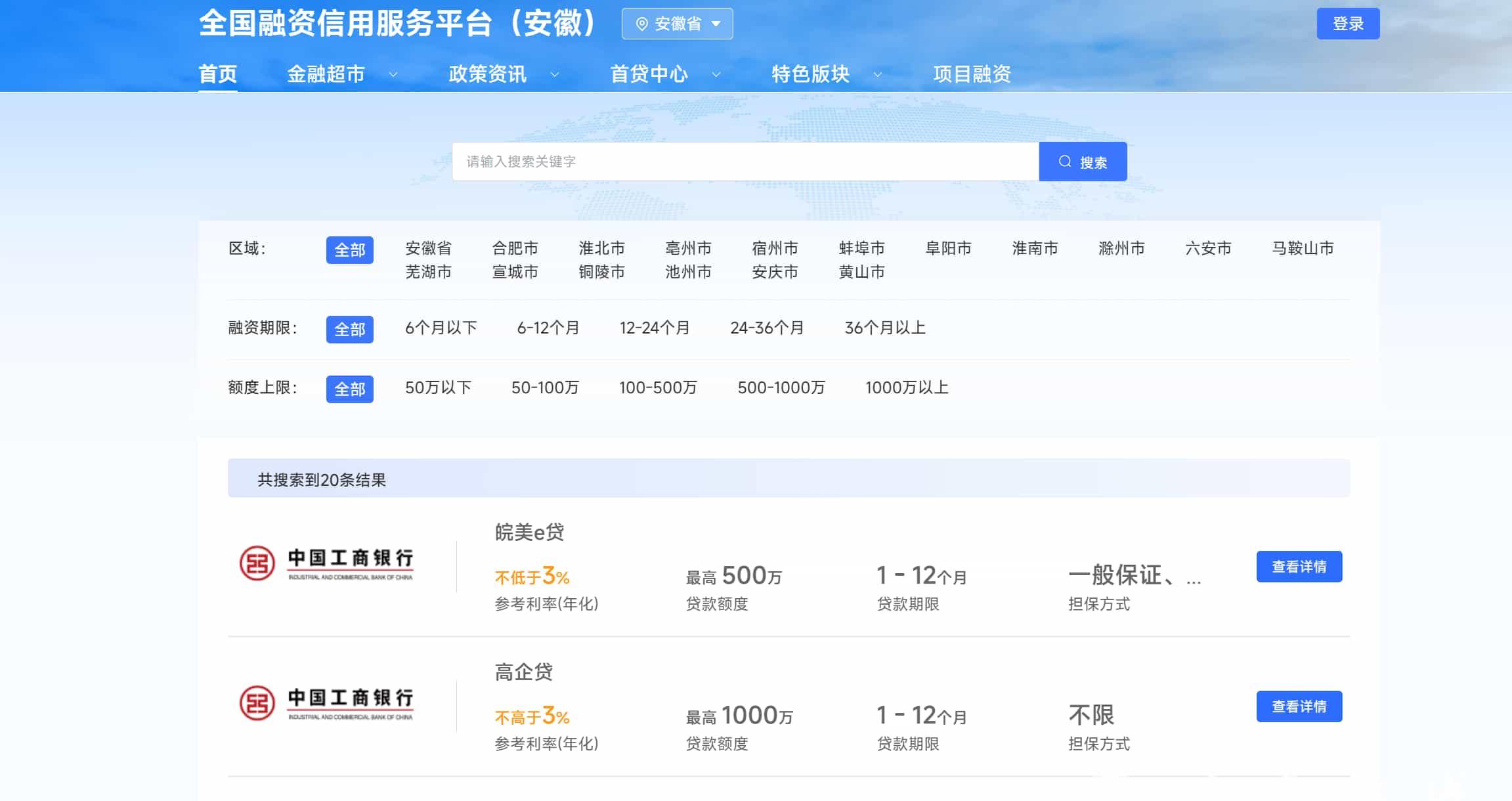Select 1000万以上 amount limit filter
1512x801 pixels.
(x=906, y=387)
